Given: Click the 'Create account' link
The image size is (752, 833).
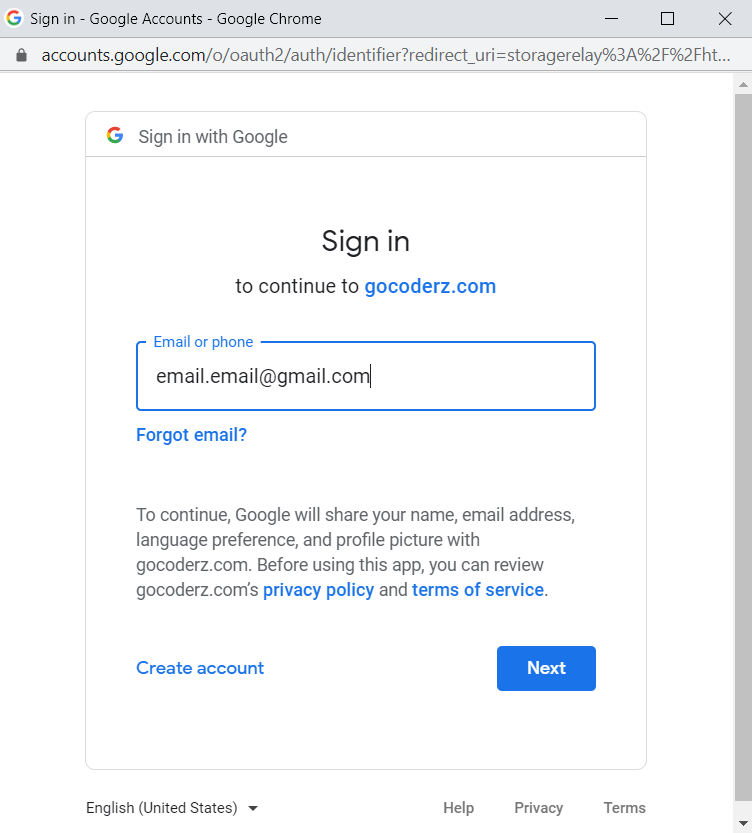Looking at the screenshot, I should [200, 668].
